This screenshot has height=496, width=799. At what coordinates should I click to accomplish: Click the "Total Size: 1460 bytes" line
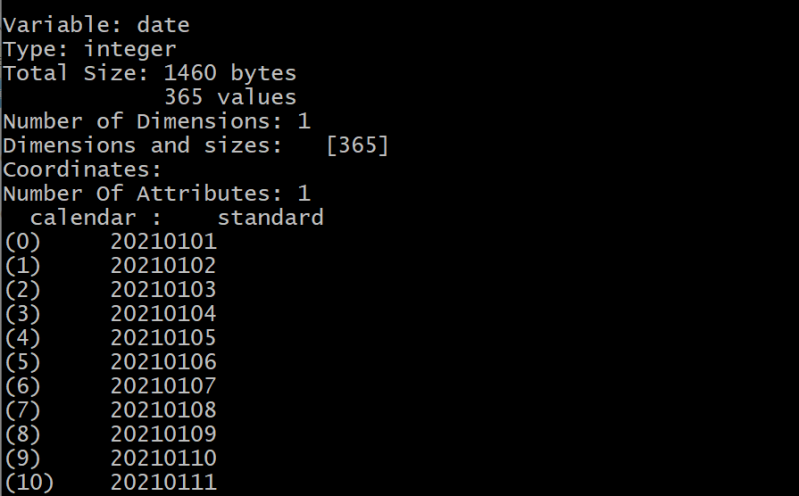[150, 72]
